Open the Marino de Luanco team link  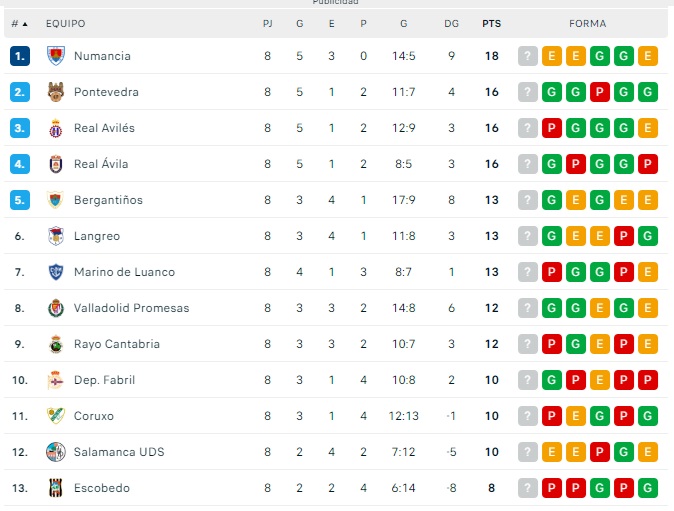124,272
